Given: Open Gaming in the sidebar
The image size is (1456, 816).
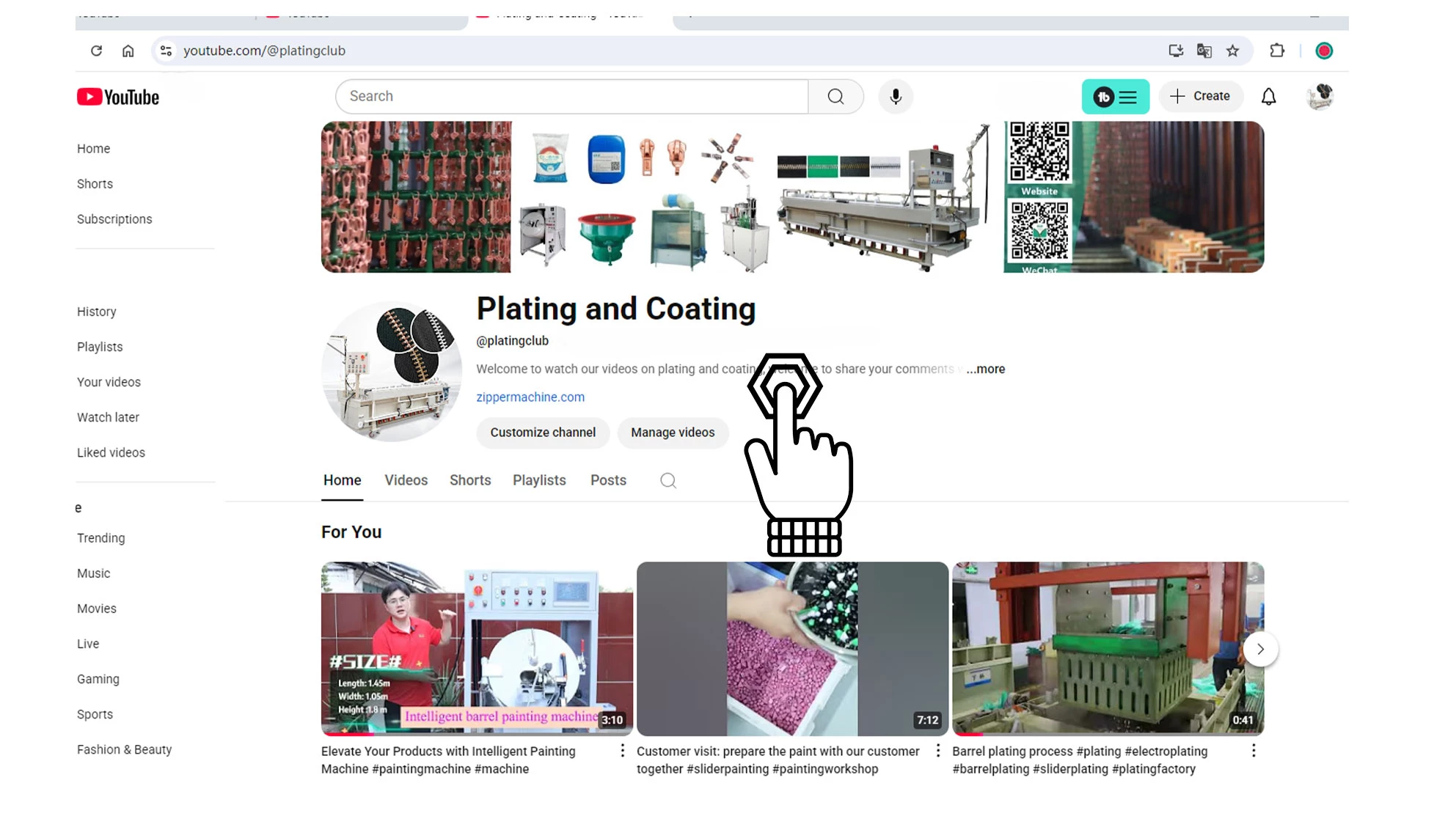Looking at the screenshot, I should (98, 679).
